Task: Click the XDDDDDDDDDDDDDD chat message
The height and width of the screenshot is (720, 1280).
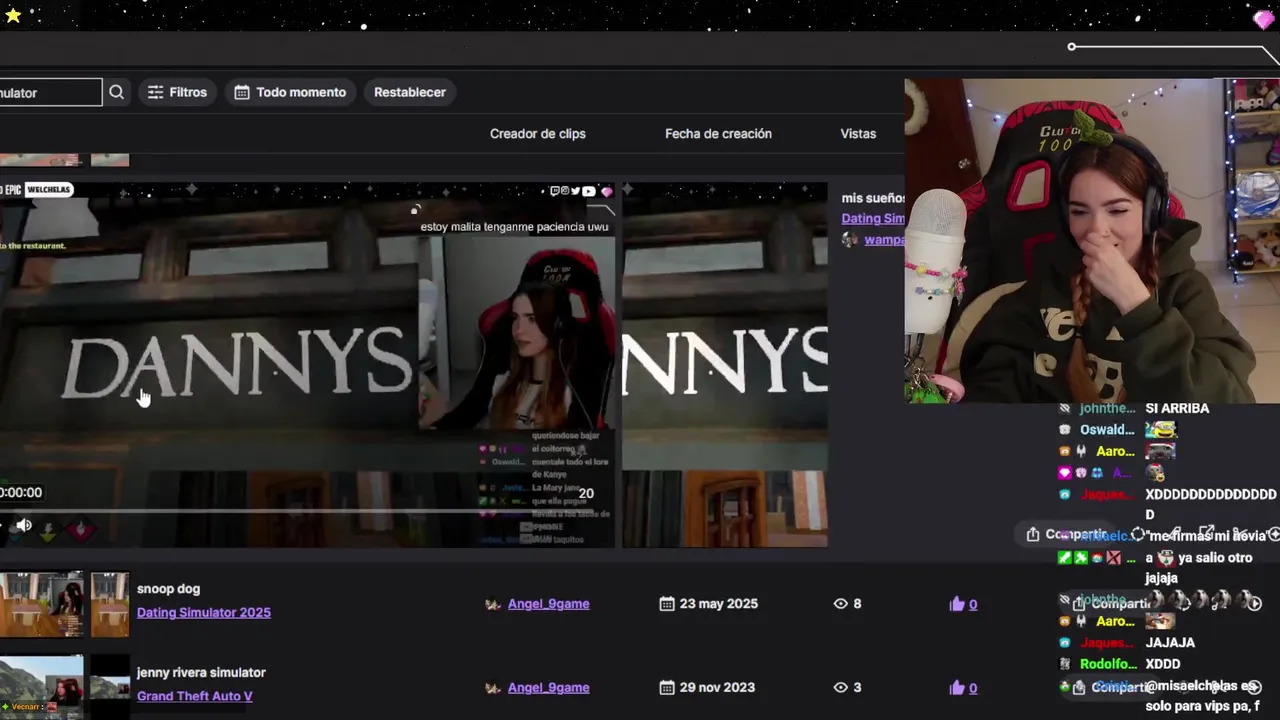Action: 1210,503
